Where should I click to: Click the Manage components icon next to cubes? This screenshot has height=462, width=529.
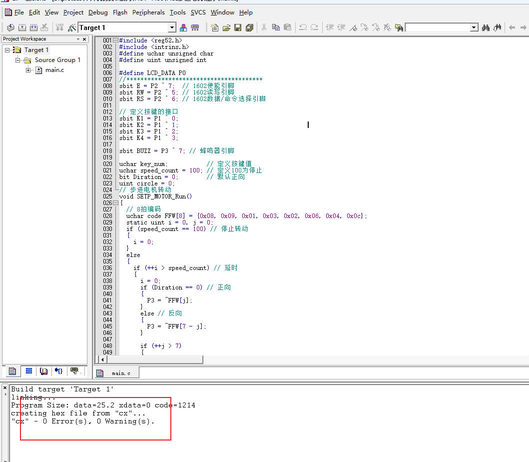click(195, 28)
